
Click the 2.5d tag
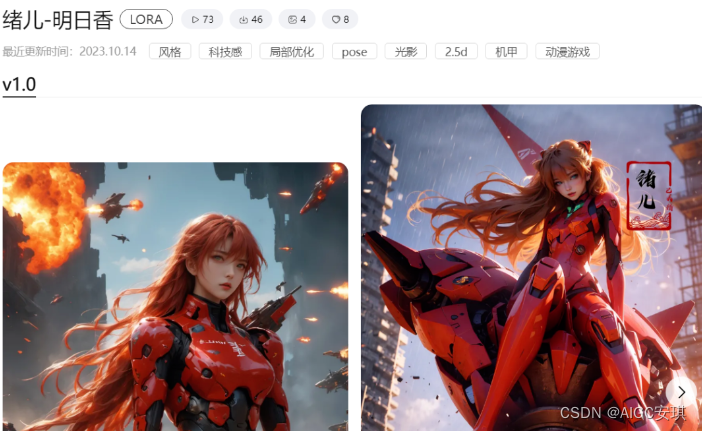[456, 51]
